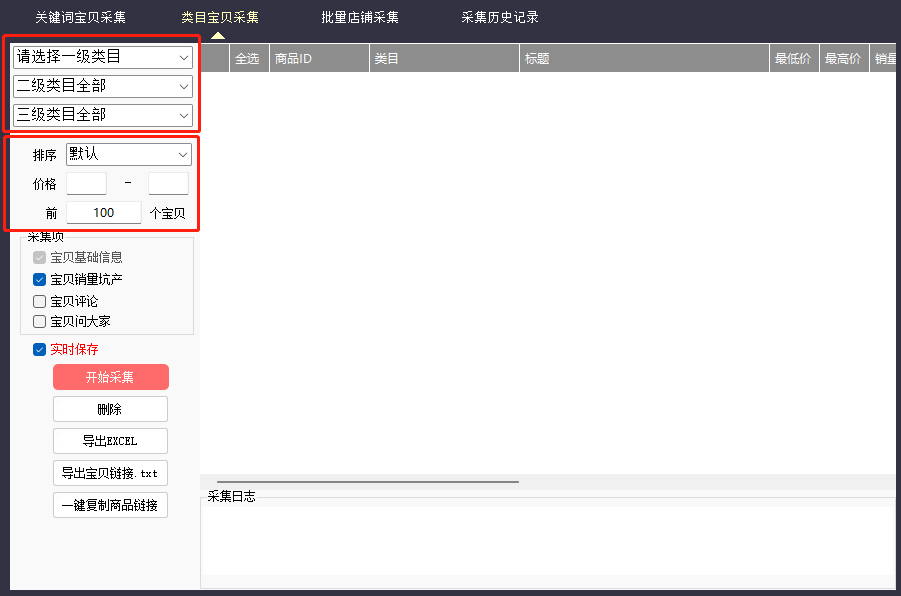
Task: Disable the 实时保存 checkbox
Action: [x=39, y=349]
